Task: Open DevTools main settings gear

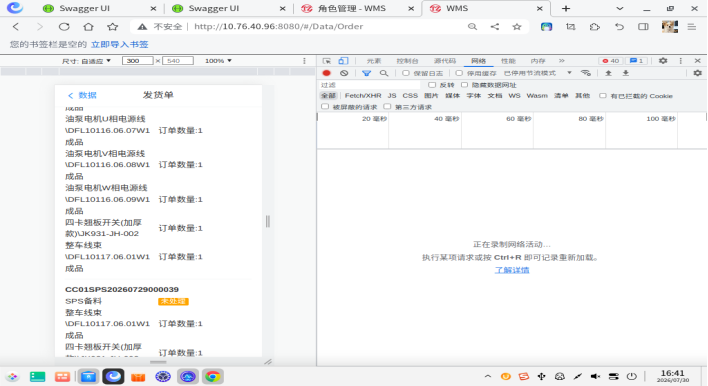Action: coord(663,60)
